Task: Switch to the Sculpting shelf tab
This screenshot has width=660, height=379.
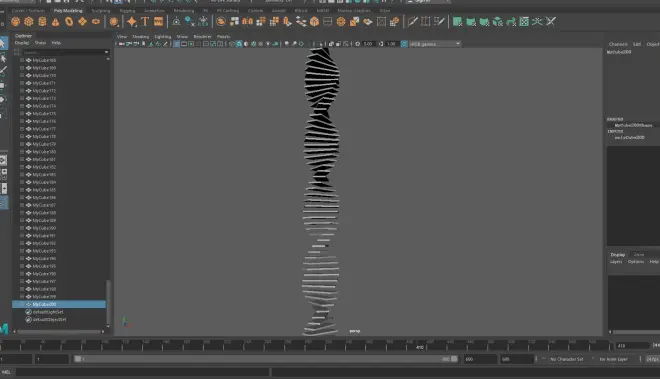Action: coord(101,11)
